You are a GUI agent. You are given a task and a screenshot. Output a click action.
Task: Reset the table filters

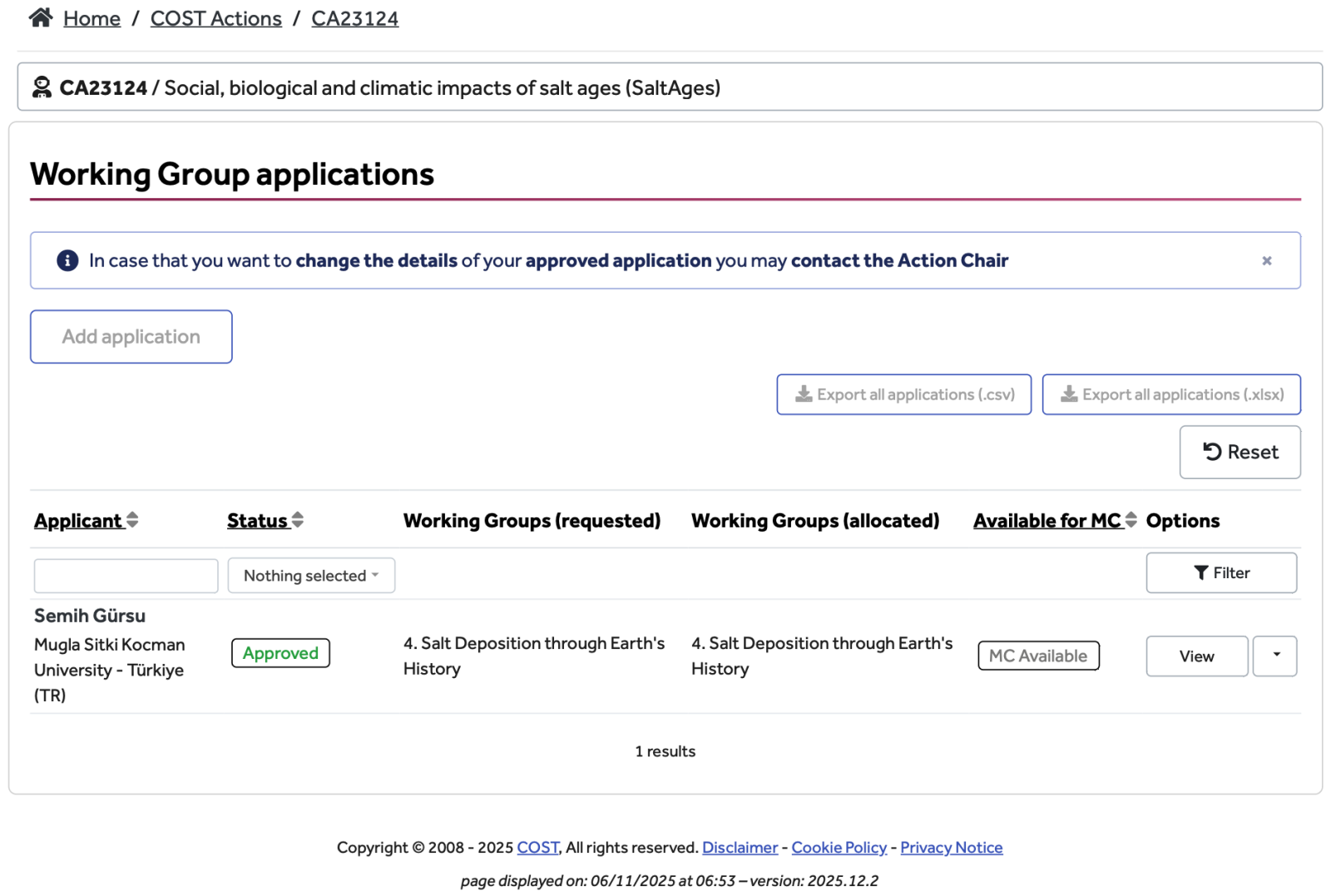coord(1239,452)
